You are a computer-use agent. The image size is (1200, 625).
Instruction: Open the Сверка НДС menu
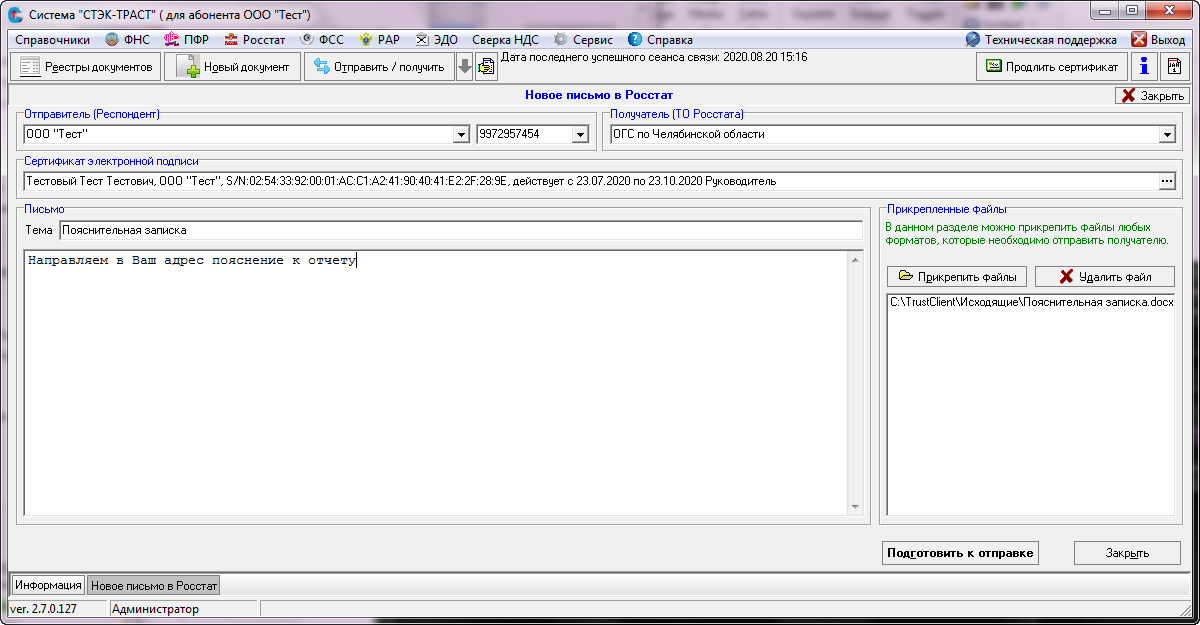505,40
